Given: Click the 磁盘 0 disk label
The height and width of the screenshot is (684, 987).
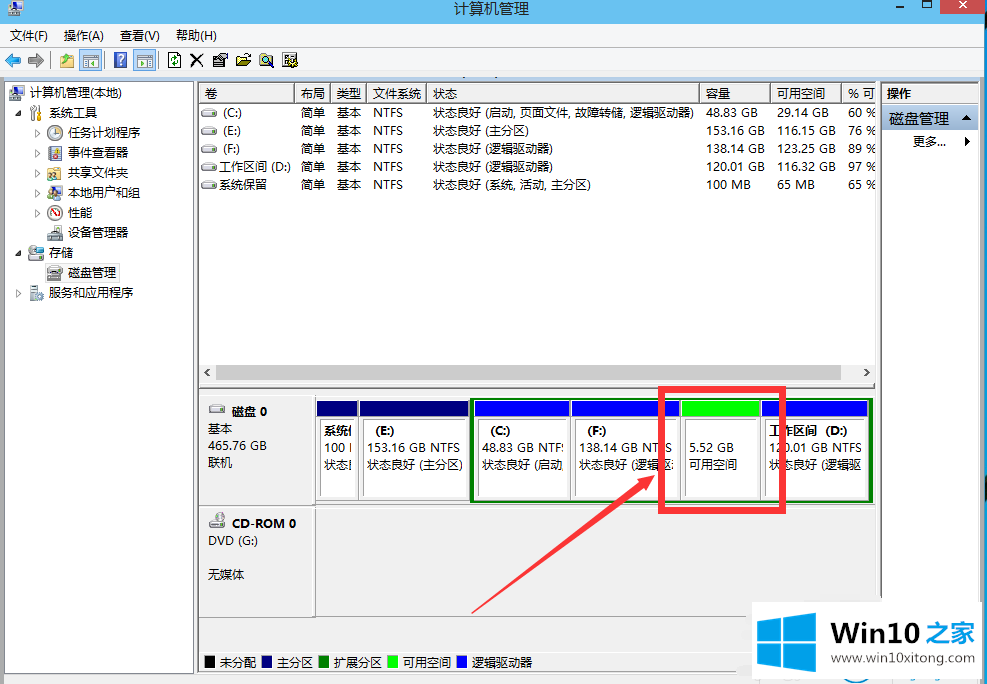Looking at the screenshot, I should [249, 412].
